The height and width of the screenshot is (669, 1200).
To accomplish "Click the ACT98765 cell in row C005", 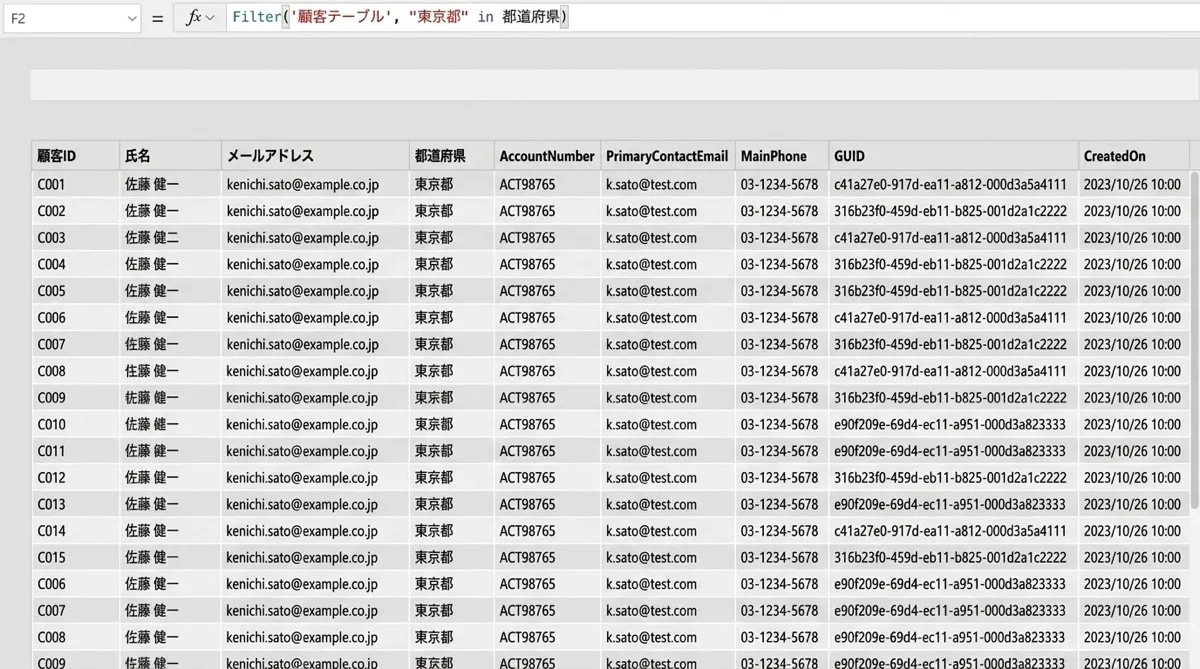I will (547, 291).
